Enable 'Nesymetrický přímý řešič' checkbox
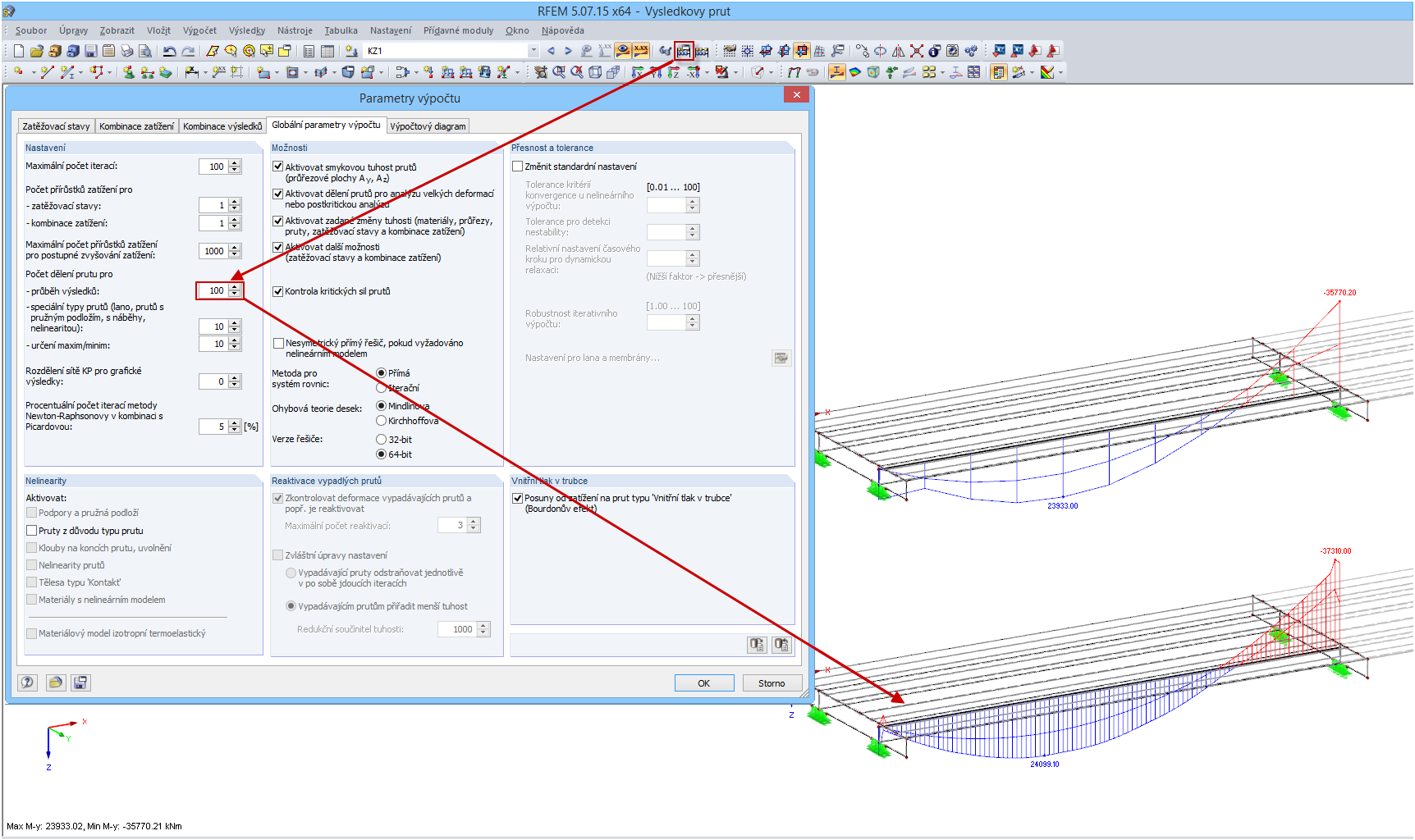Viewport: 1415px width, 840px height. pos(278,343)
